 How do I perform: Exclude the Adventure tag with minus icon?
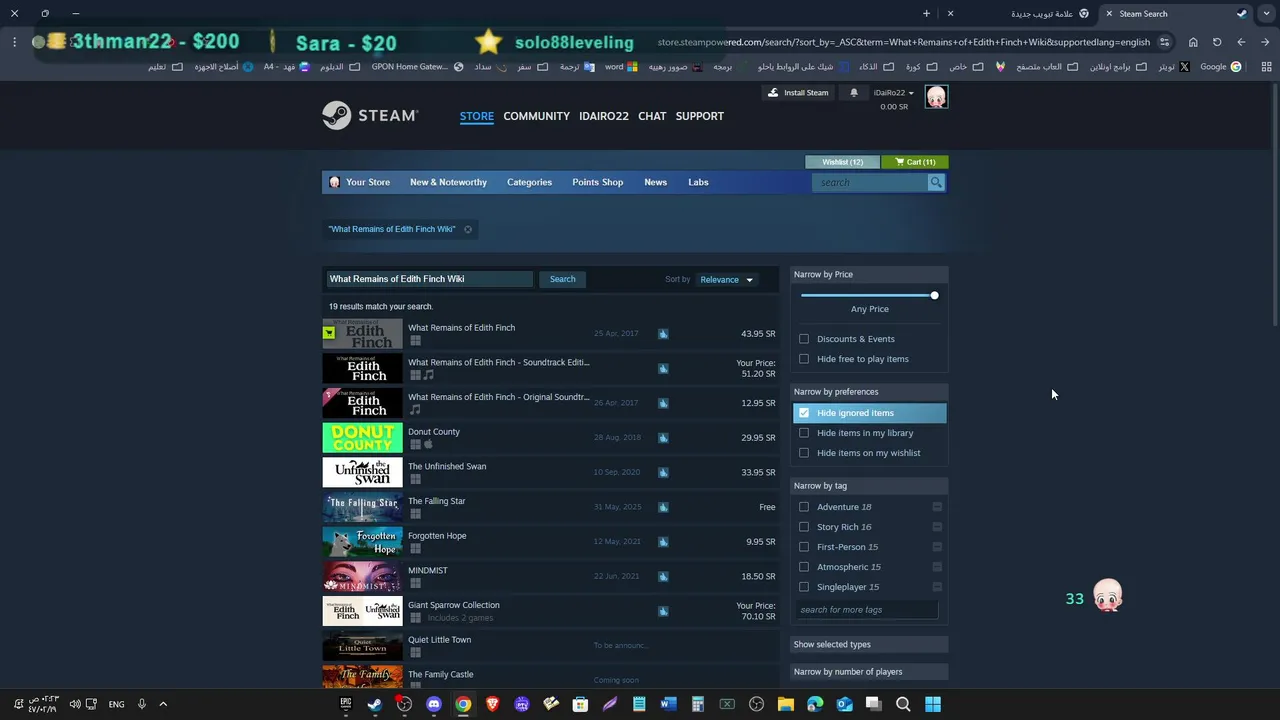(936, 507)
